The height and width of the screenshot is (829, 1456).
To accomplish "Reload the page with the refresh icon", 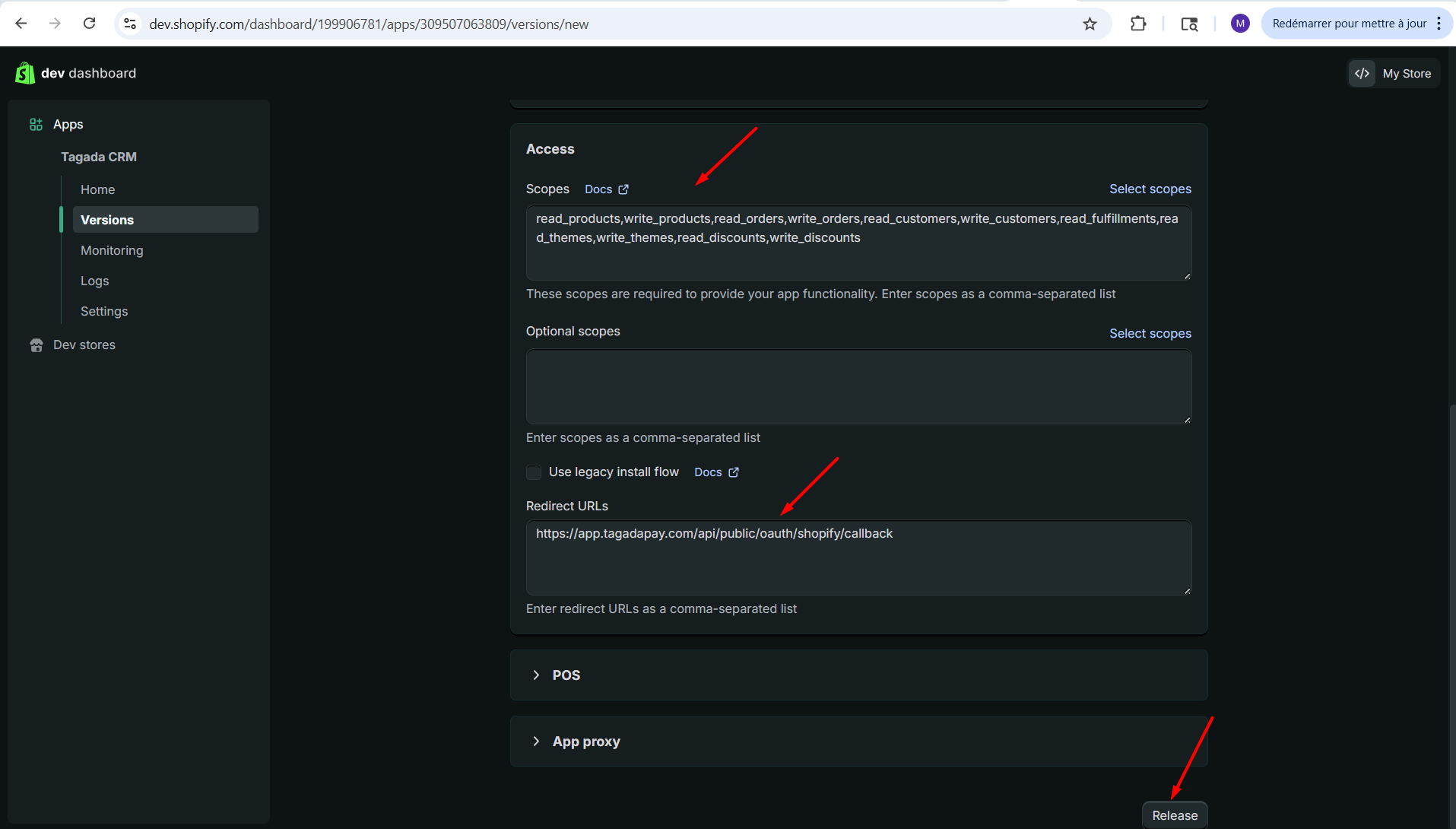I will pyautogui.click(x=89, y=24).
